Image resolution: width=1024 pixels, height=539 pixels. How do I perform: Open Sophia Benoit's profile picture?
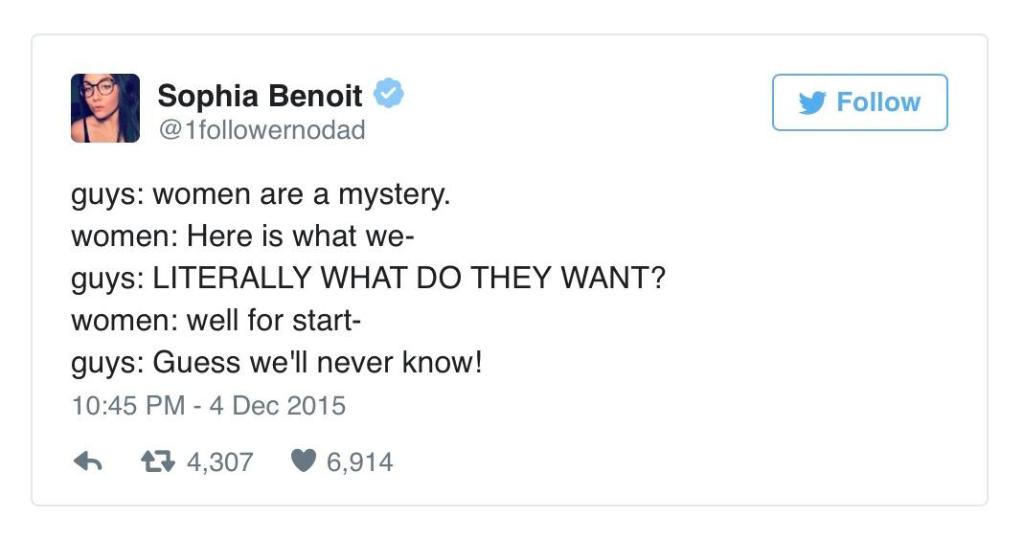(x=105, y=108)
